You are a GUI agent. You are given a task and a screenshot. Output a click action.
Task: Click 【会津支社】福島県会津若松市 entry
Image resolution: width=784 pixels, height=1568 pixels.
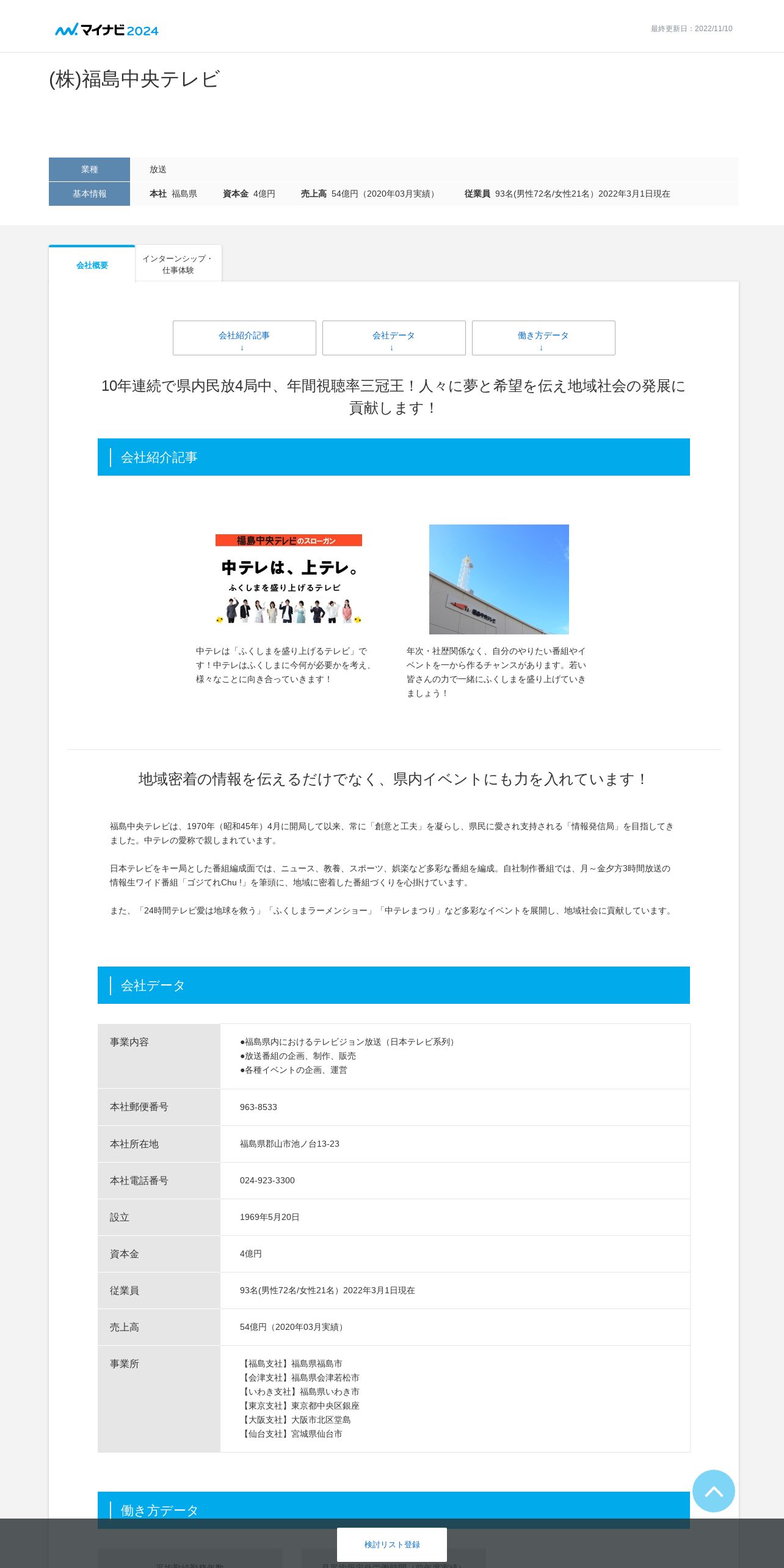(x=300, y=1377)
